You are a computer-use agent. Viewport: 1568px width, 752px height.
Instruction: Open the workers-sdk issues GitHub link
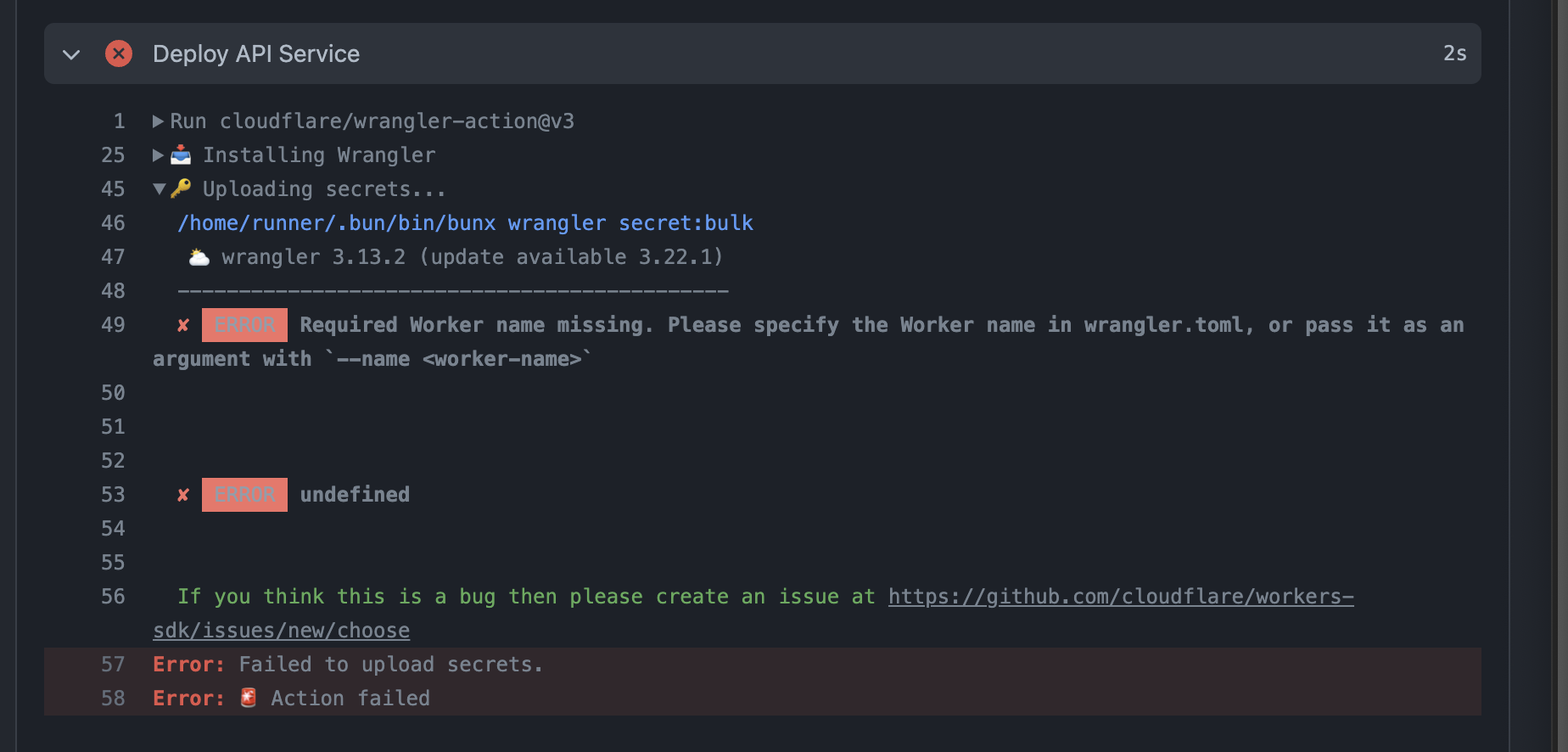click(x=753, y=614)
